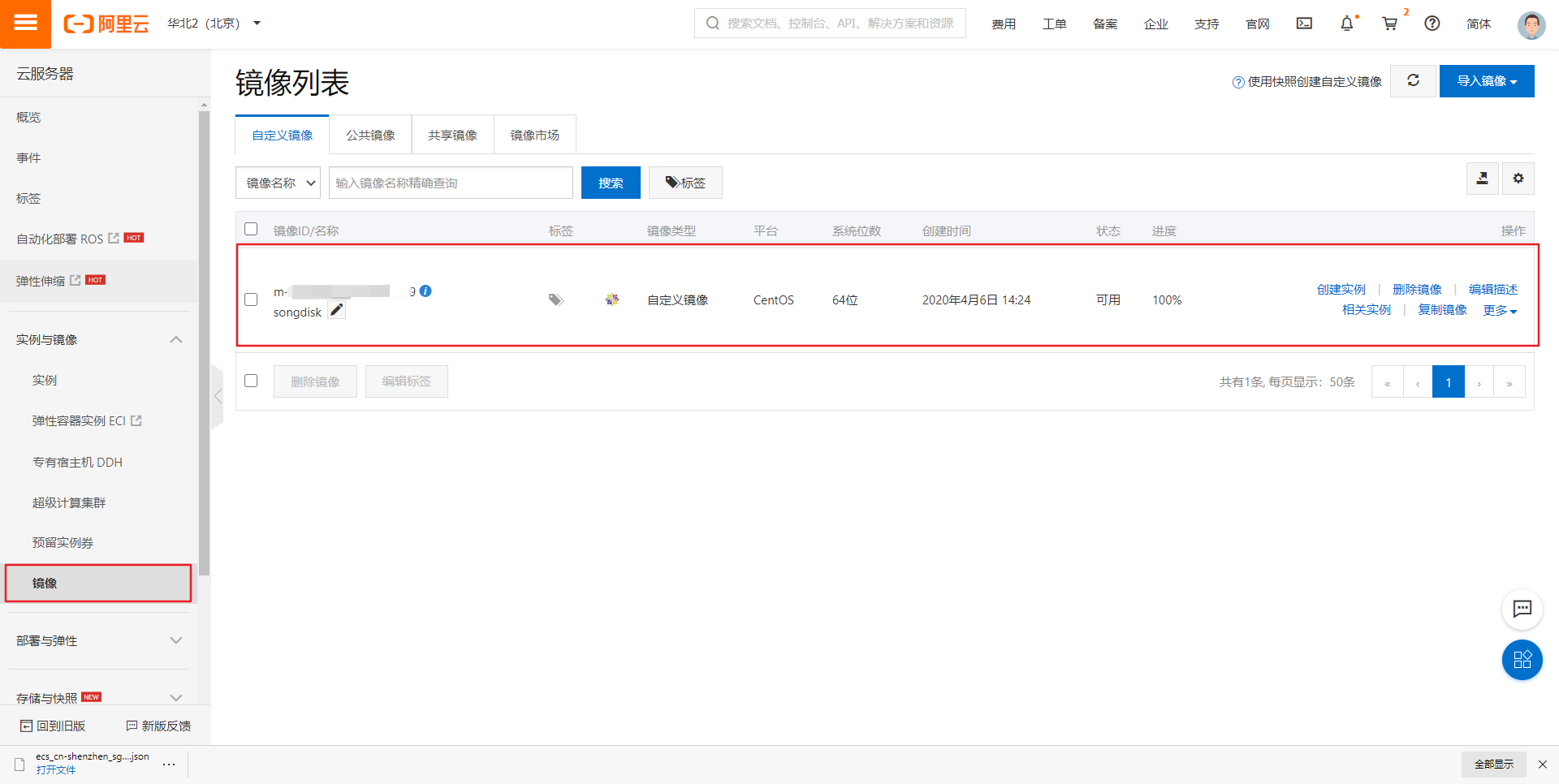
Task: Click 编辑描述 link
Action: tap(1493, 289)
